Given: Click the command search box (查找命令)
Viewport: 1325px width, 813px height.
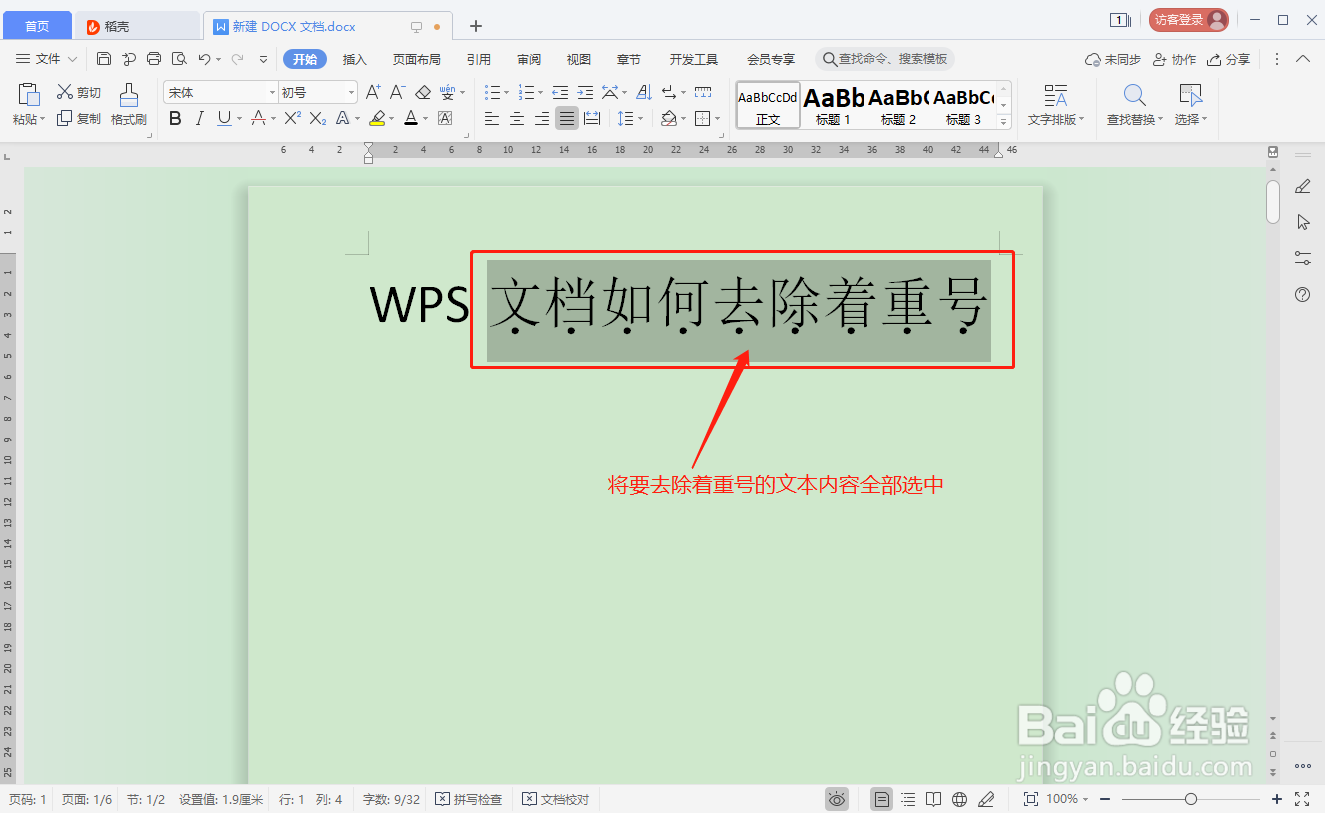Looking at the screenshot, I should 885,59.
